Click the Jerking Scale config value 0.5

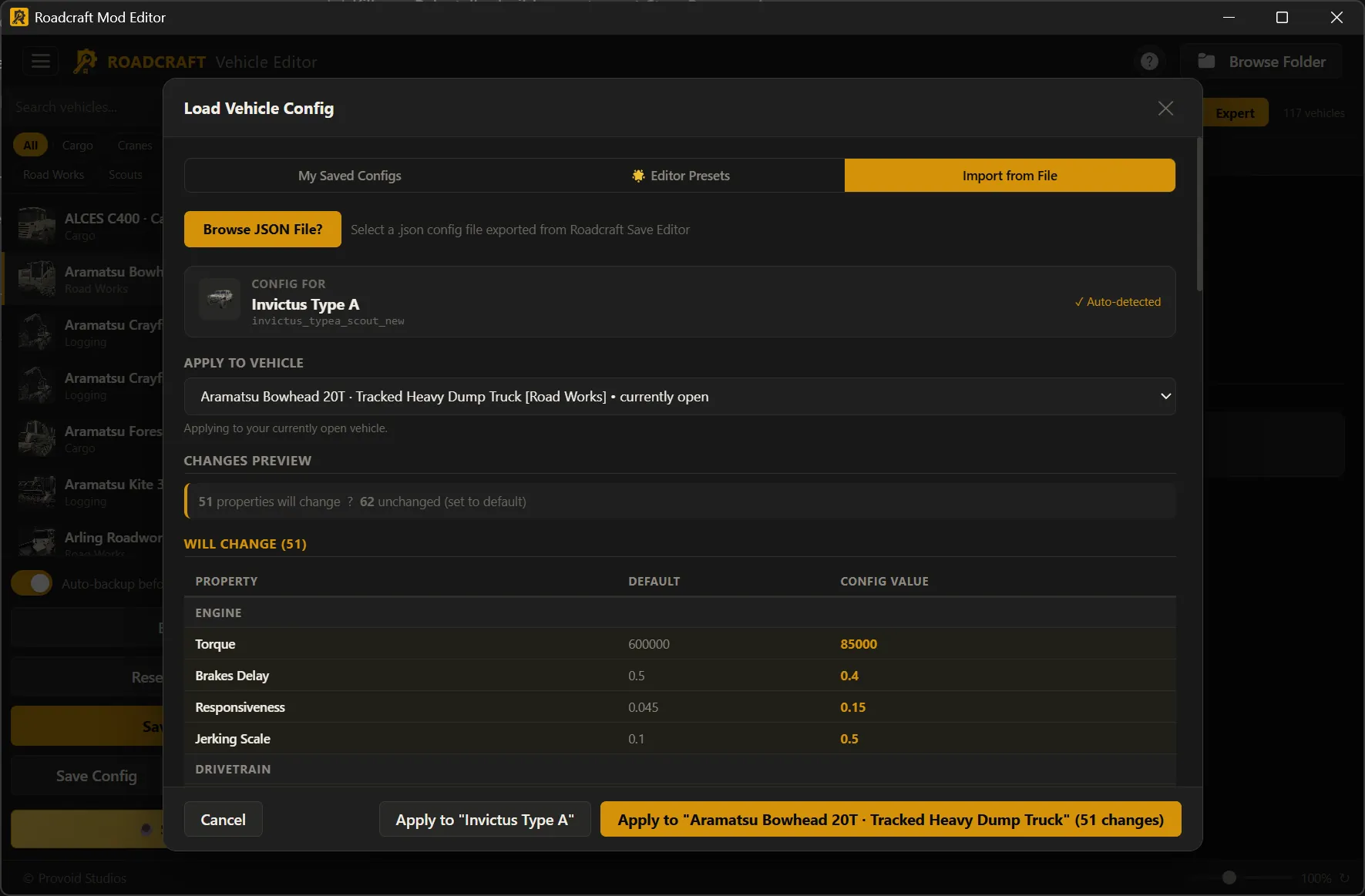pos(849,739)
